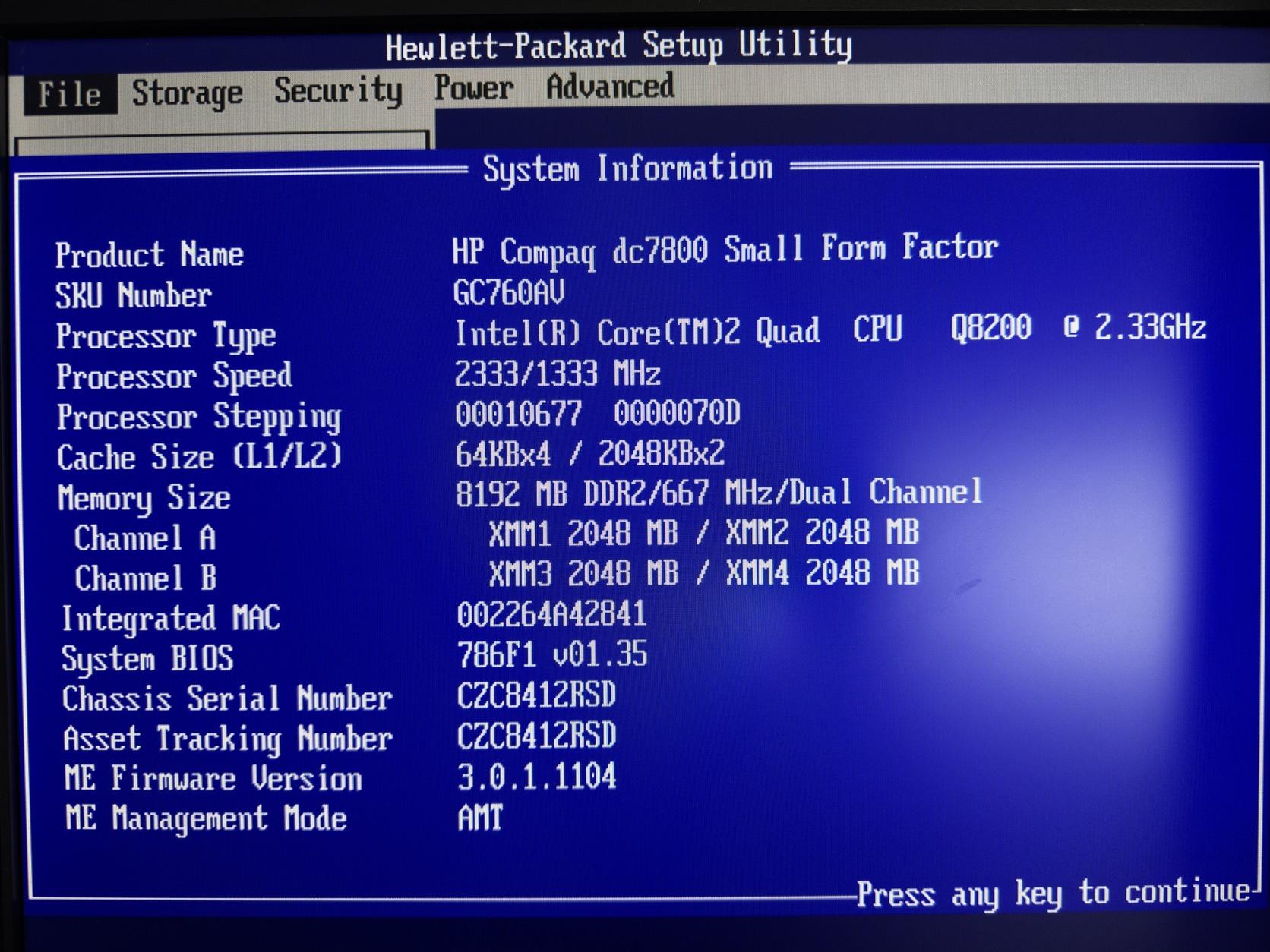Select the Product Name label
The image size is (1270, 952).
(x=150, y=255)
